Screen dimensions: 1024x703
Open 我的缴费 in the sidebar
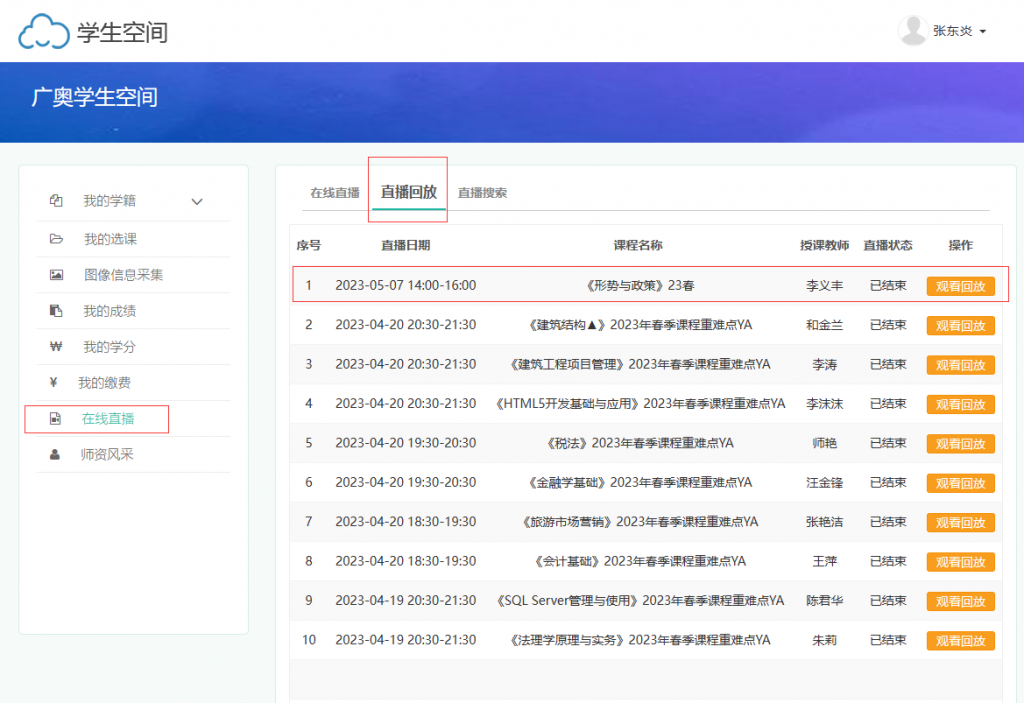[104, 383]
